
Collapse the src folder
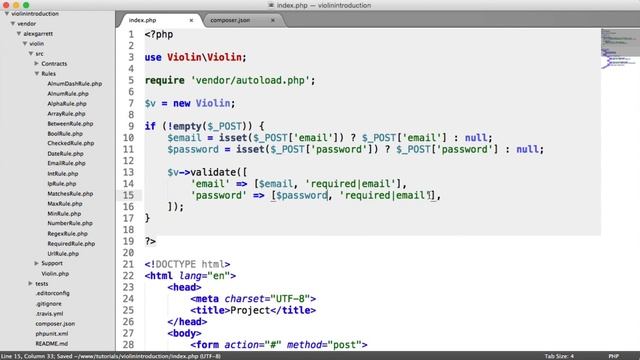point(31,53)
